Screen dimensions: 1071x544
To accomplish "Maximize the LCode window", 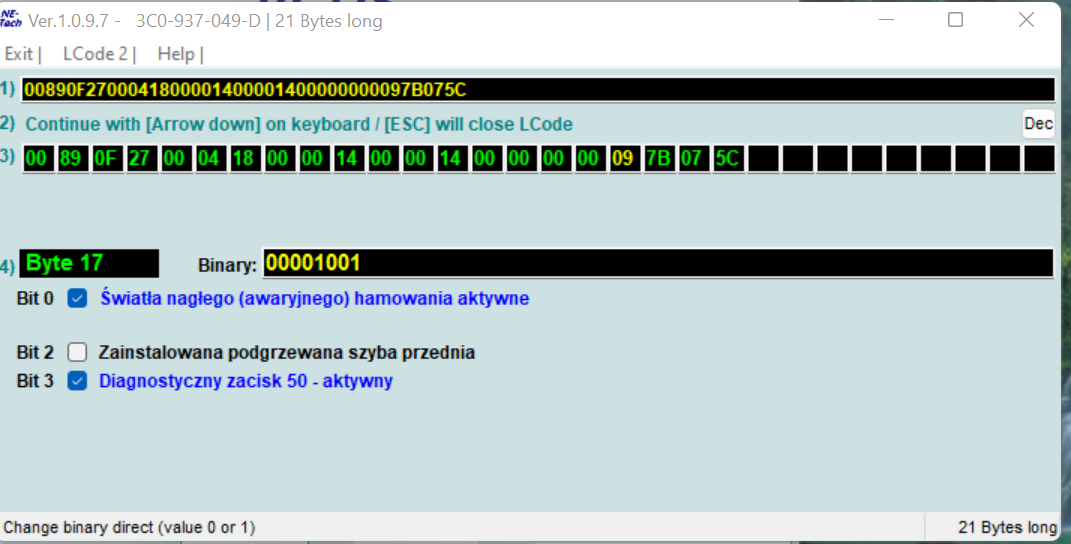I will 956,20.
